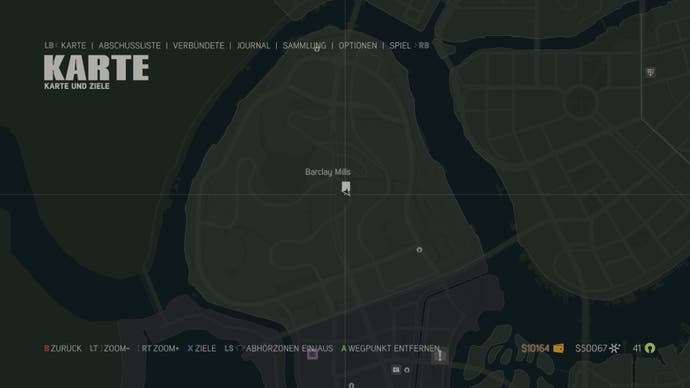Select the exclamation mark mission marker
Image resolution: width=690 pixels, height=388 pixels.
pos(440,356)
